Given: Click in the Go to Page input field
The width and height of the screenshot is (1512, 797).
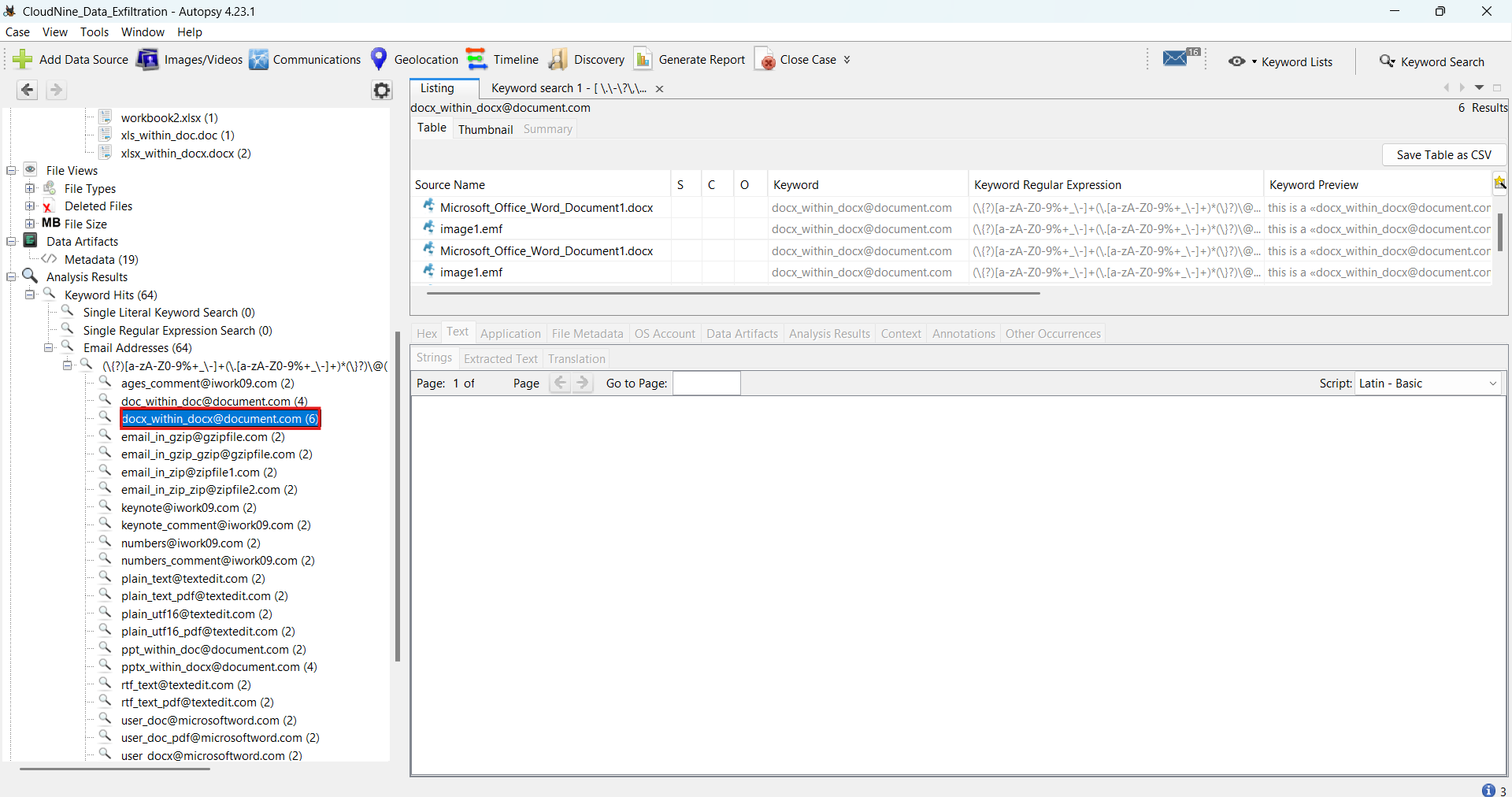Looking at the screenshot, I should coord(706,384).
